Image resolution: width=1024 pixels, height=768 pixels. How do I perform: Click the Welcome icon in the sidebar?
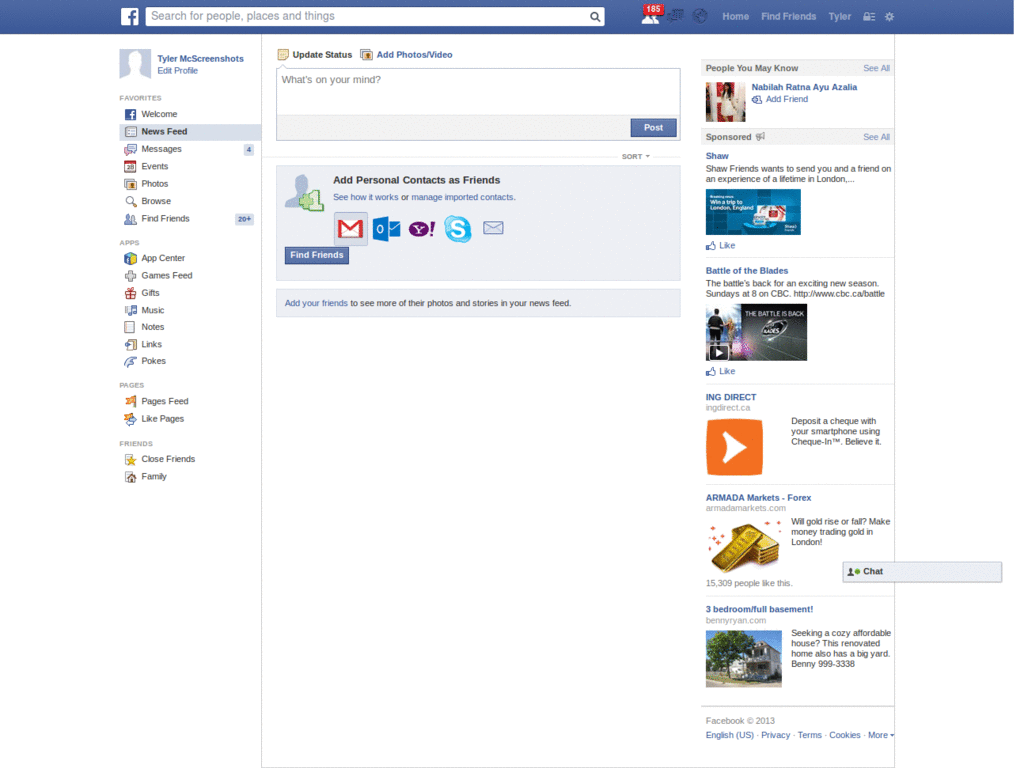click(131, 114)
